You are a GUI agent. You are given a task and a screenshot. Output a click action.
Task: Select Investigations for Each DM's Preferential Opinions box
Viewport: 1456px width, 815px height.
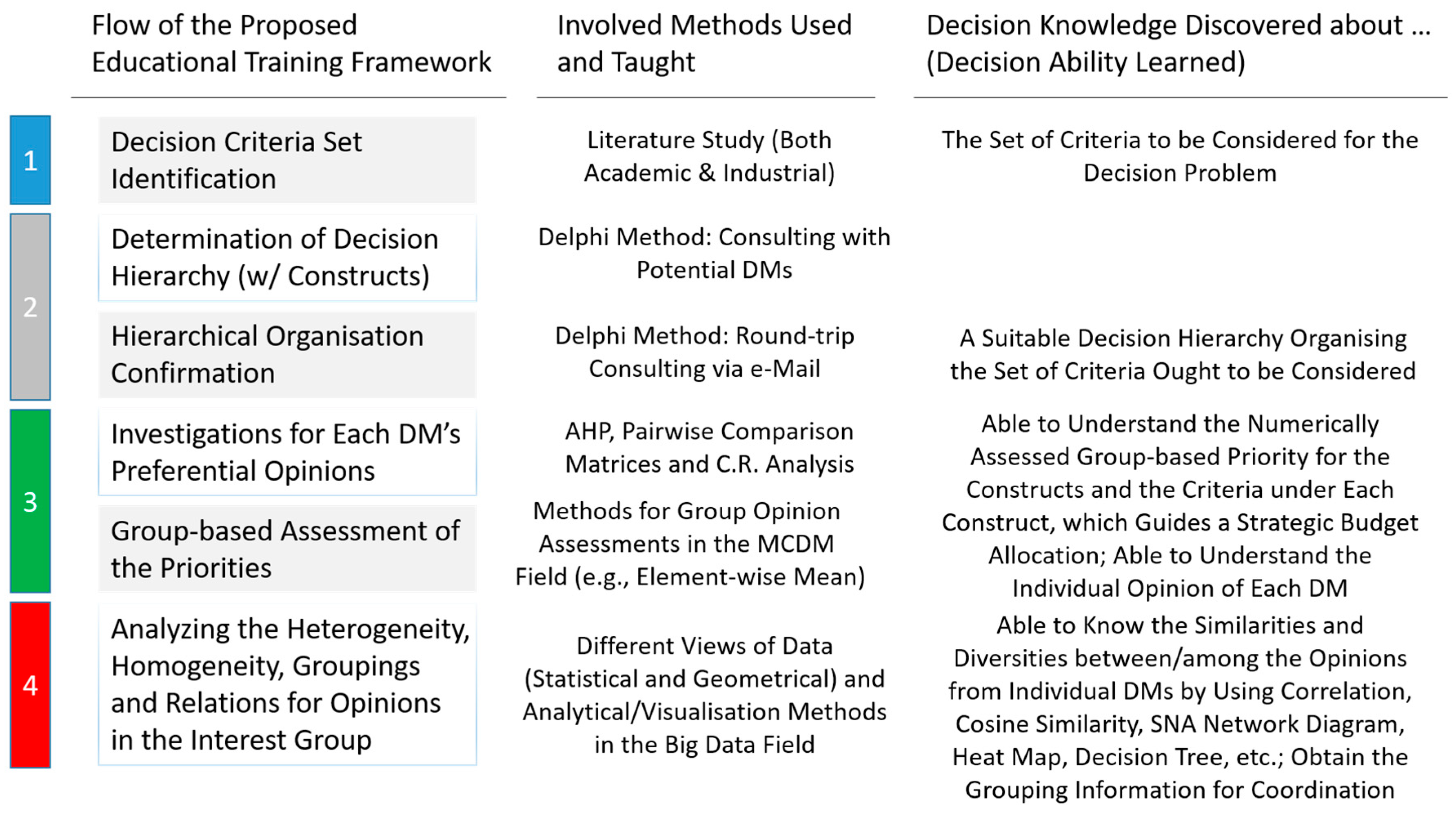pyautogui.click(x=287, y=452)
